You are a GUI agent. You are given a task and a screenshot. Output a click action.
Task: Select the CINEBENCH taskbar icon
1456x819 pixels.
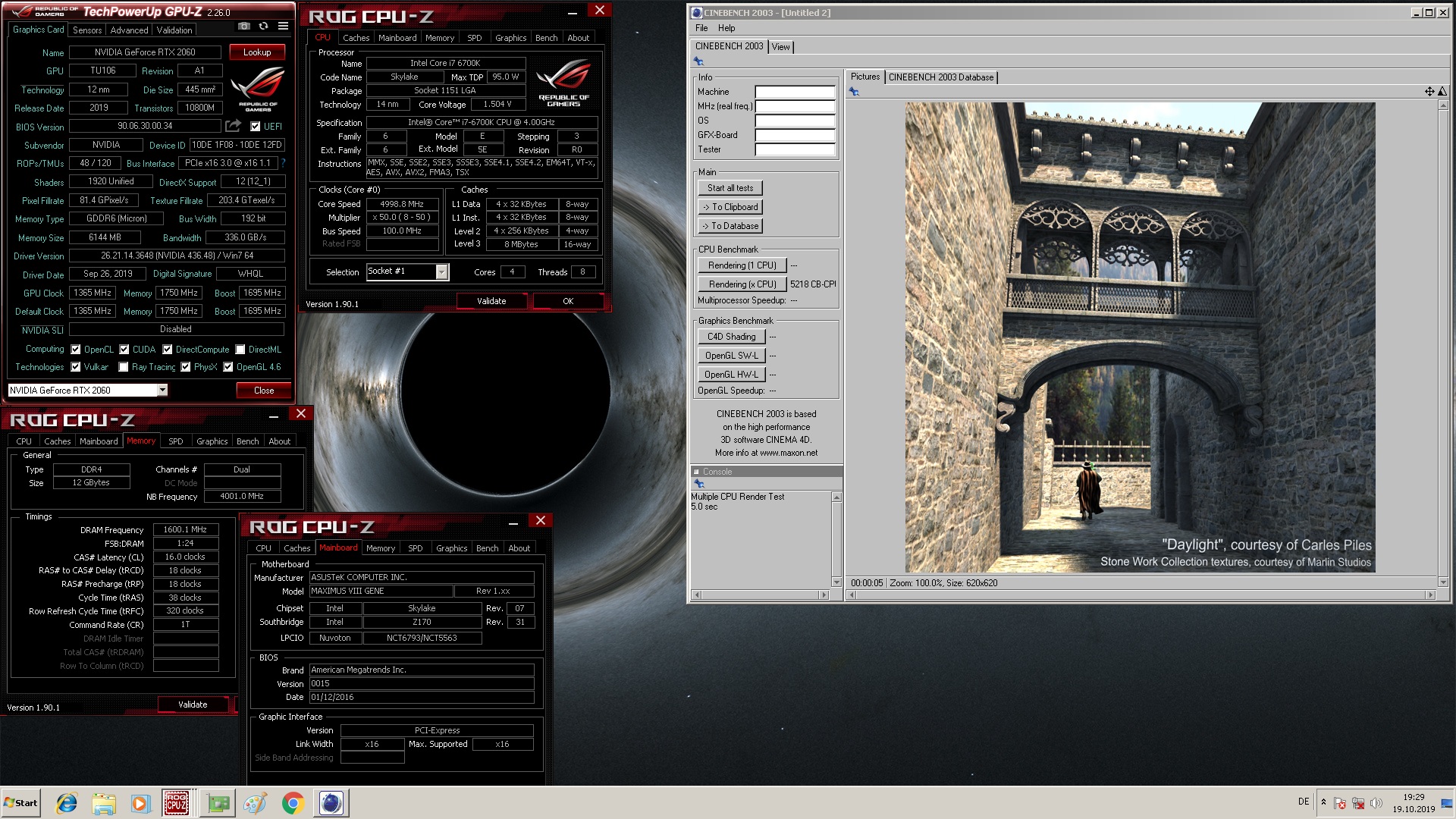tap(331, 803)
